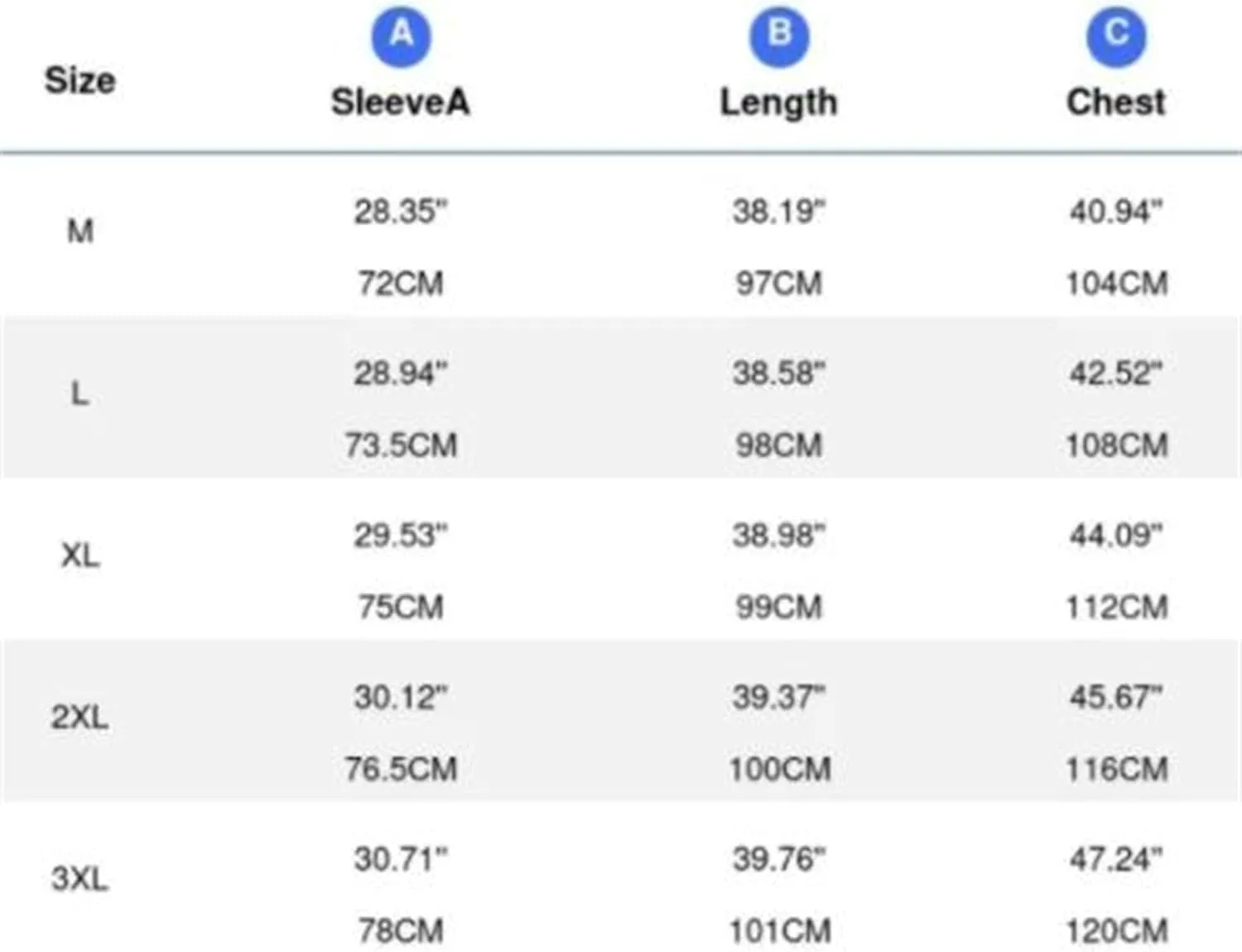The image size is (1242, 952).
Task: Click the Length column header
Action: 779,103
